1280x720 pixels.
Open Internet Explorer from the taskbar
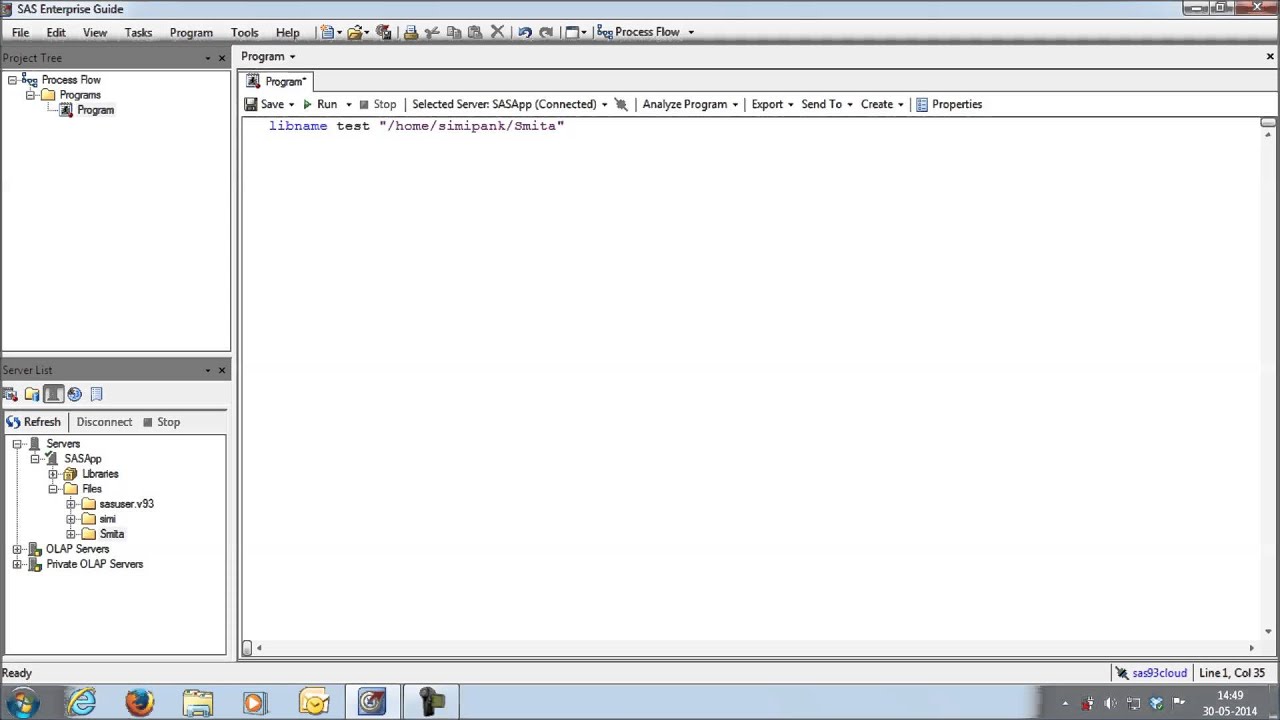coord(81,702)
